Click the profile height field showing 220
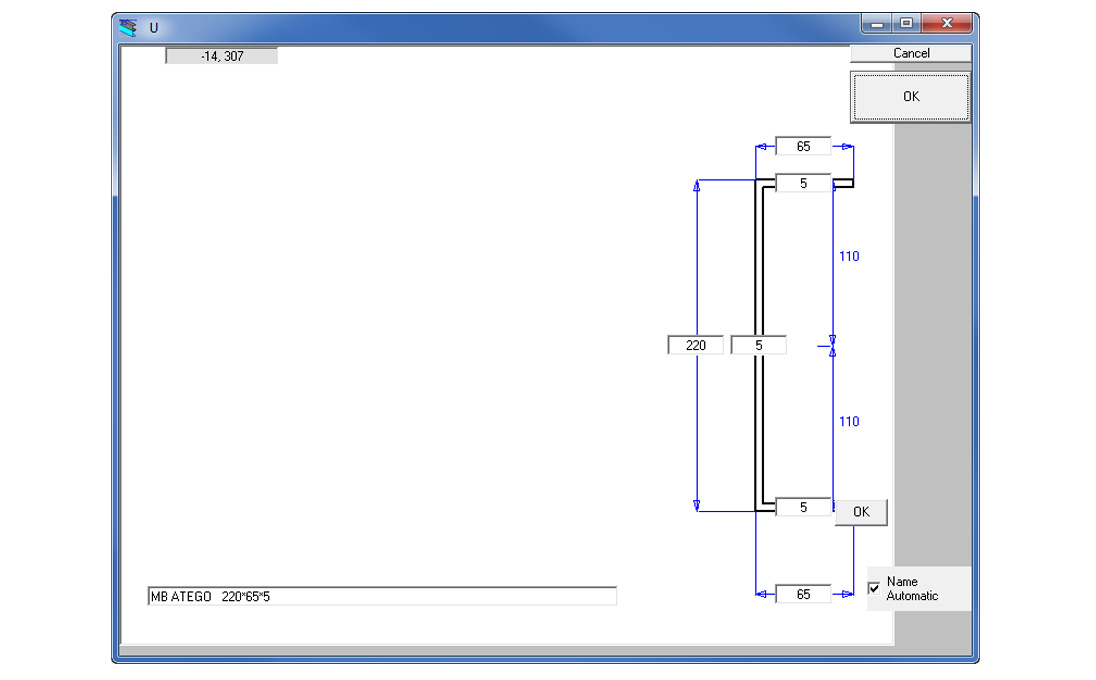This screenshot has height=680, width=1096. pyautogui.click(x=695, y=345)
